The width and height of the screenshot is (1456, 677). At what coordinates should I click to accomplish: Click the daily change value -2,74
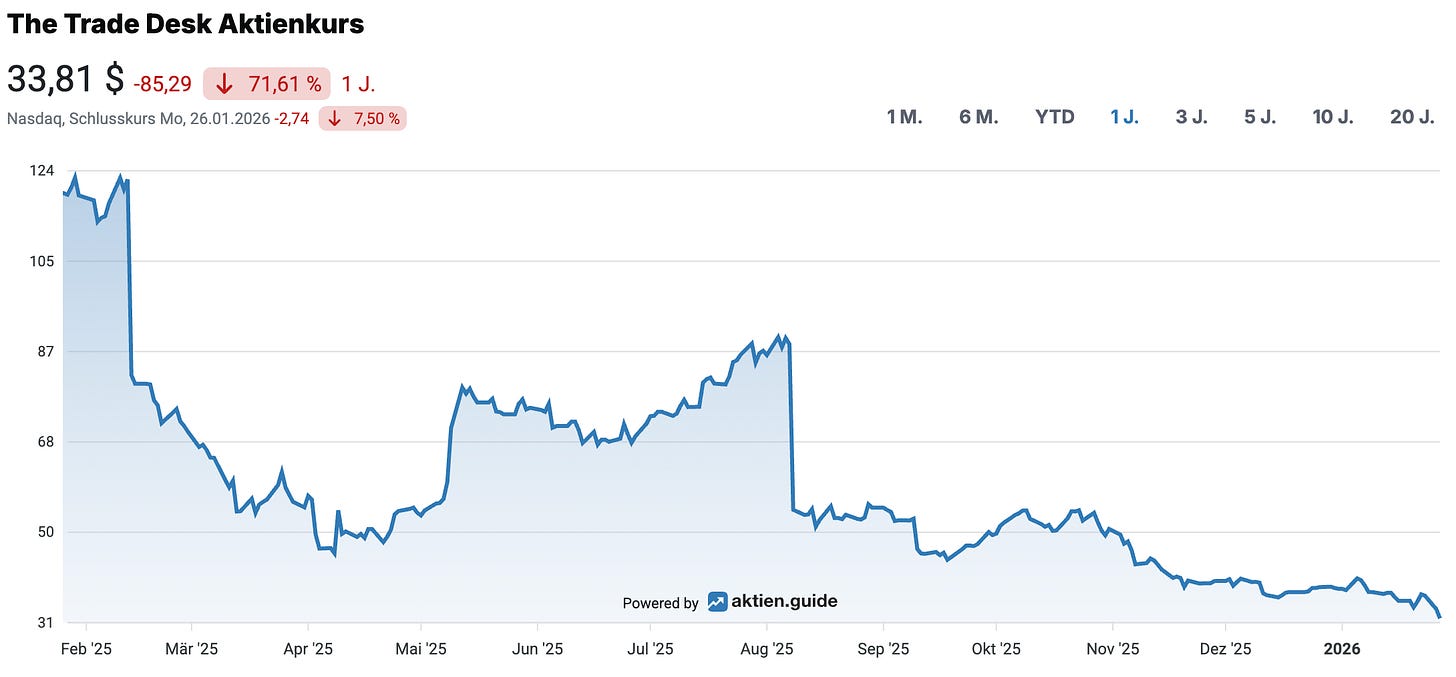292,118
